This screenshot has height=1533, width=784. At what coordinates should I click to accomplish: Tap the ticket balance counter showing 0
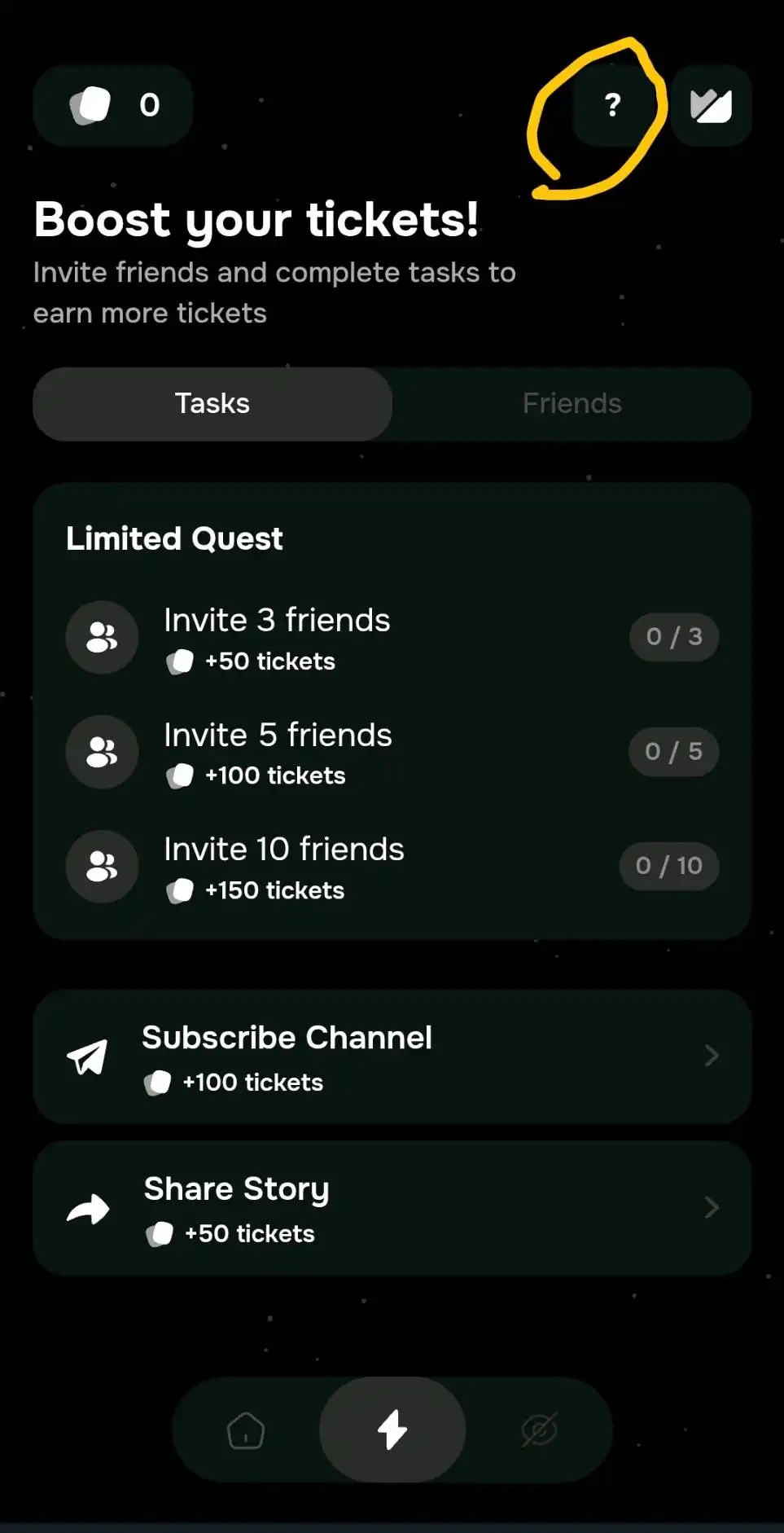coord(113,106)
